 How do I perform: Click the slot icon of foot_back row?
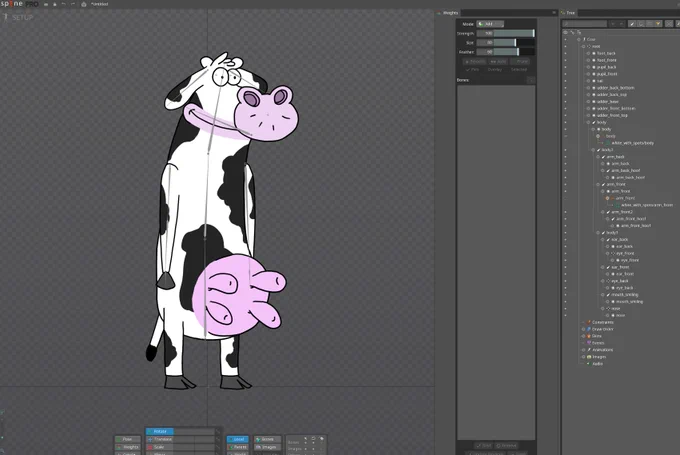click(x=594, y=53)
